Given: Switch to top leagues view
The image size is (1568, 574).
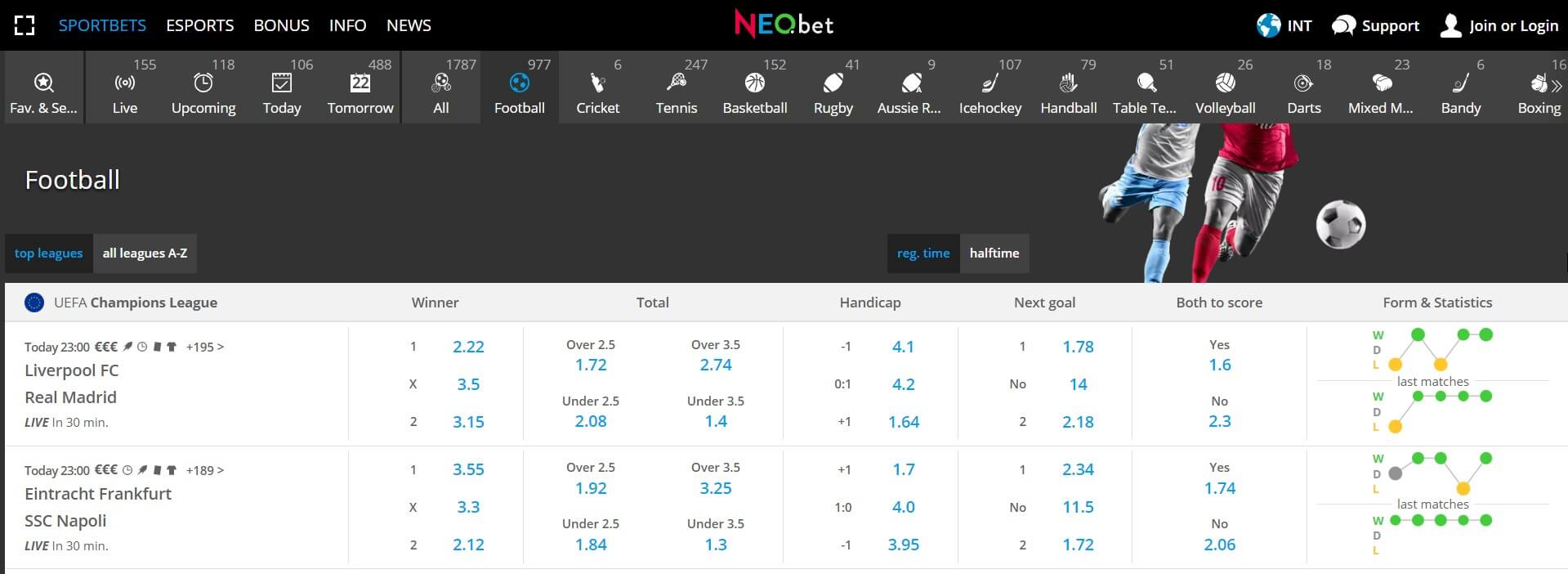Looking at the screenshot, I should point(48,253).
